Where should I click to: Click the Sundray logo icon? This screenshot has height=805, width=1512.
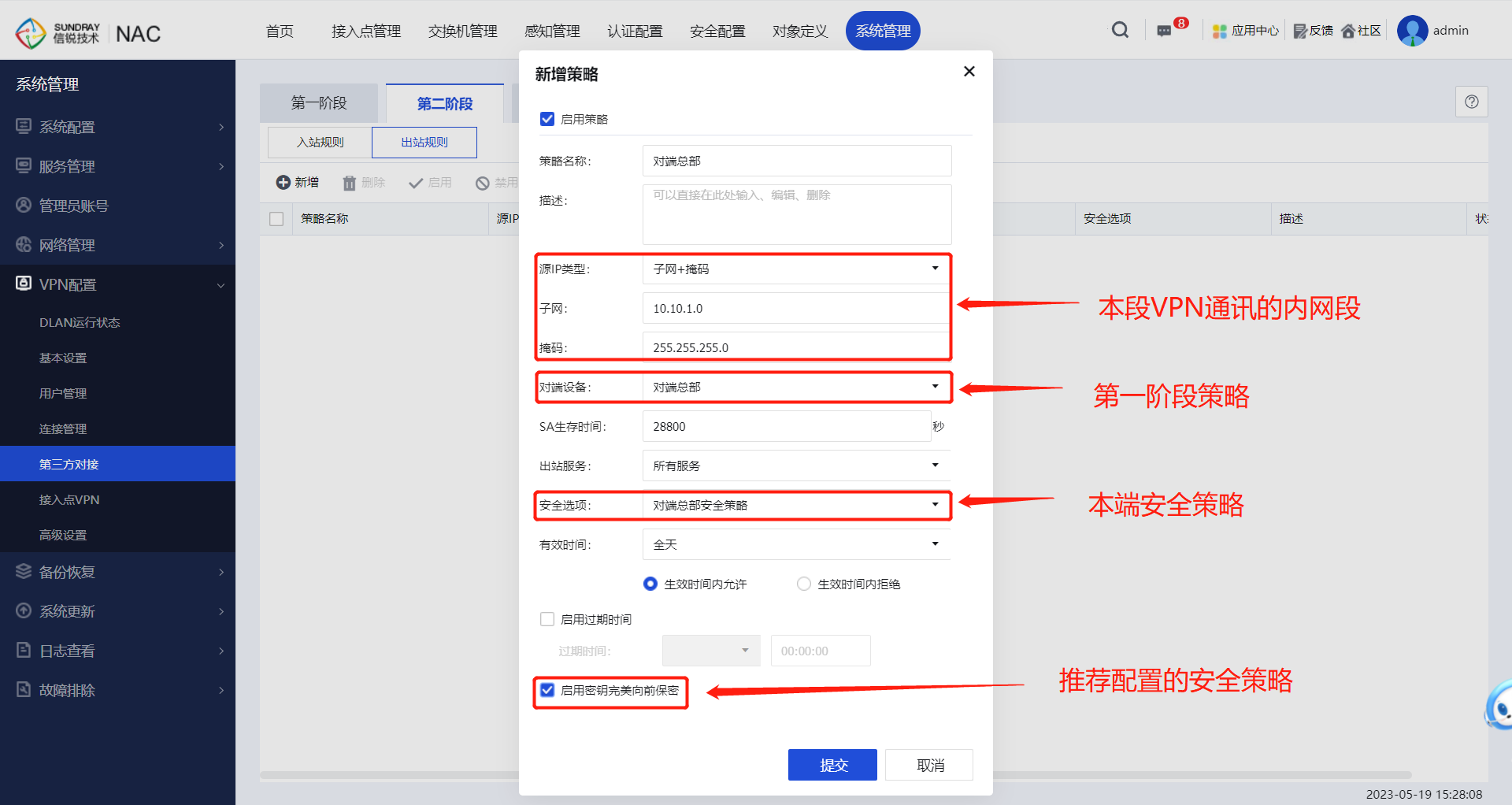pyautogui.click(x=31, y=33)
